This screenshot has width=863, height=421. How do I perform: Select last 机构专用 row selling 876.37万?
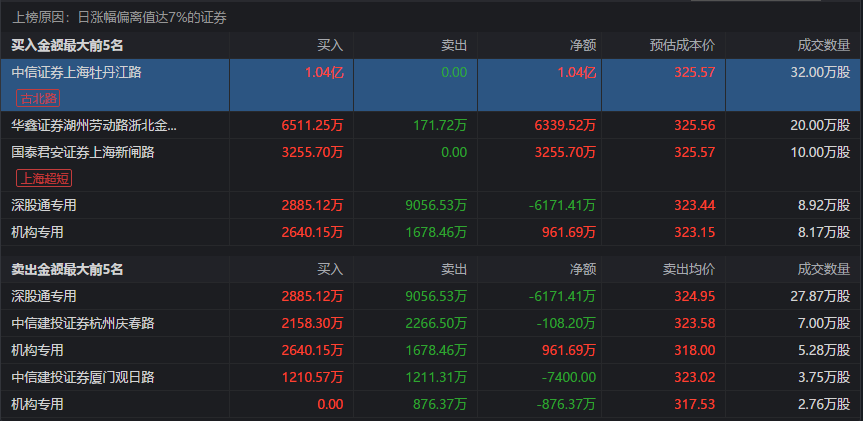tap(432, 404)
